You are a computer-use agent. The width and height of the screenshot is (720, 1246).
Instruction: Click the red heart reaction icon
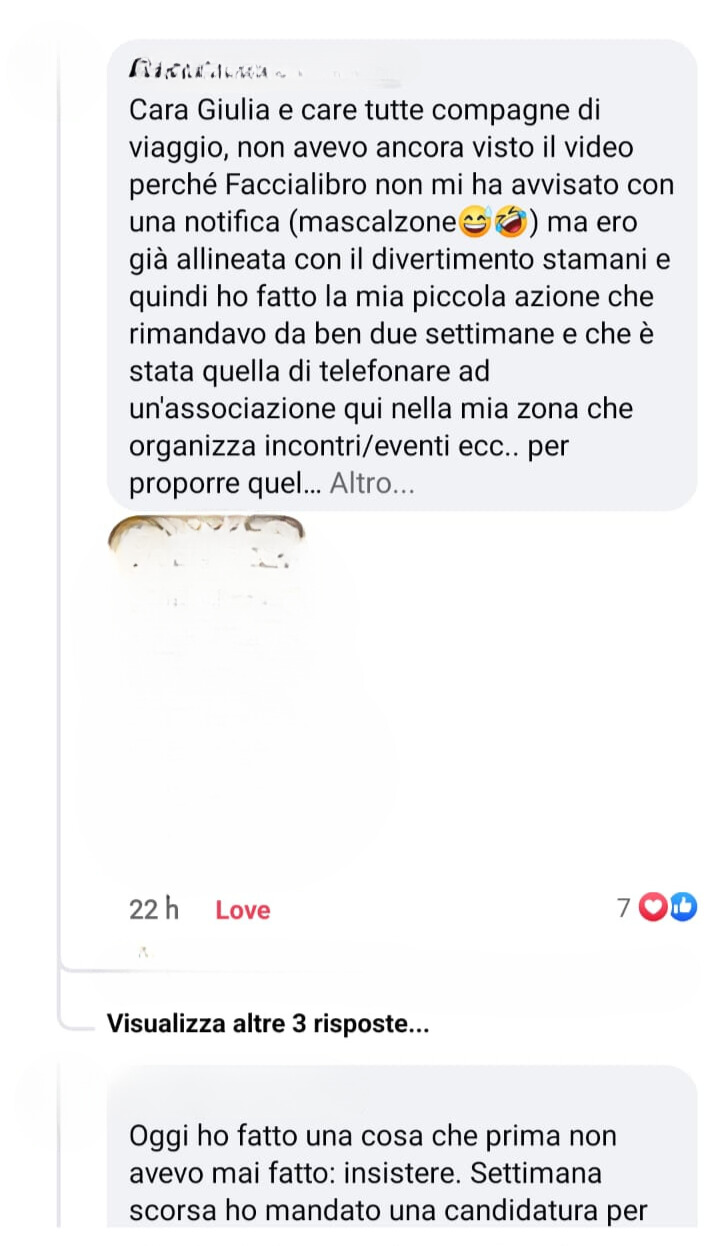[x=652, y=908]
